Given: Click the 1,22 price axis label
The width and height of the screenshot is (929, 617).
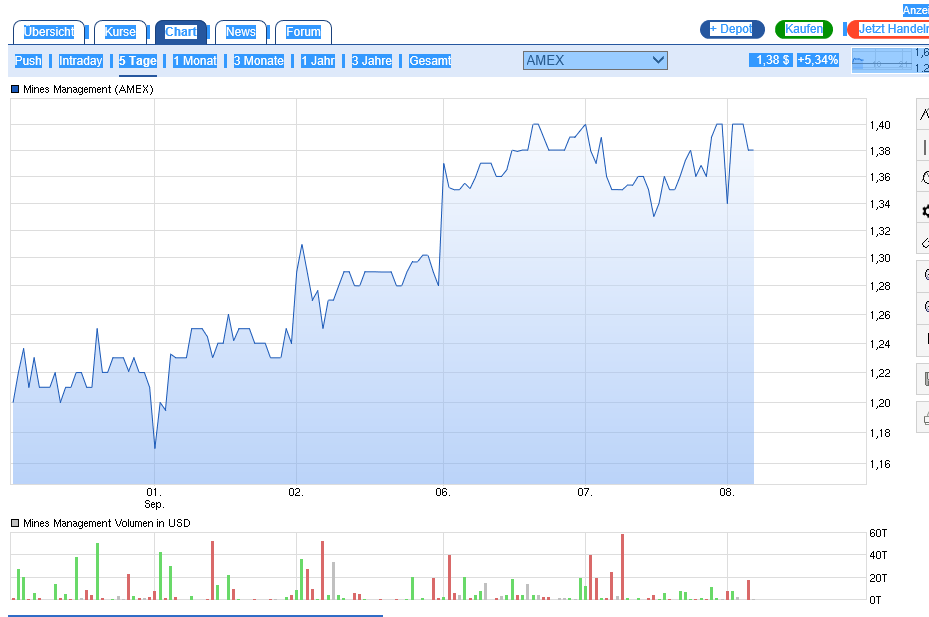Looking at the screenshot, I should [880, 373].
